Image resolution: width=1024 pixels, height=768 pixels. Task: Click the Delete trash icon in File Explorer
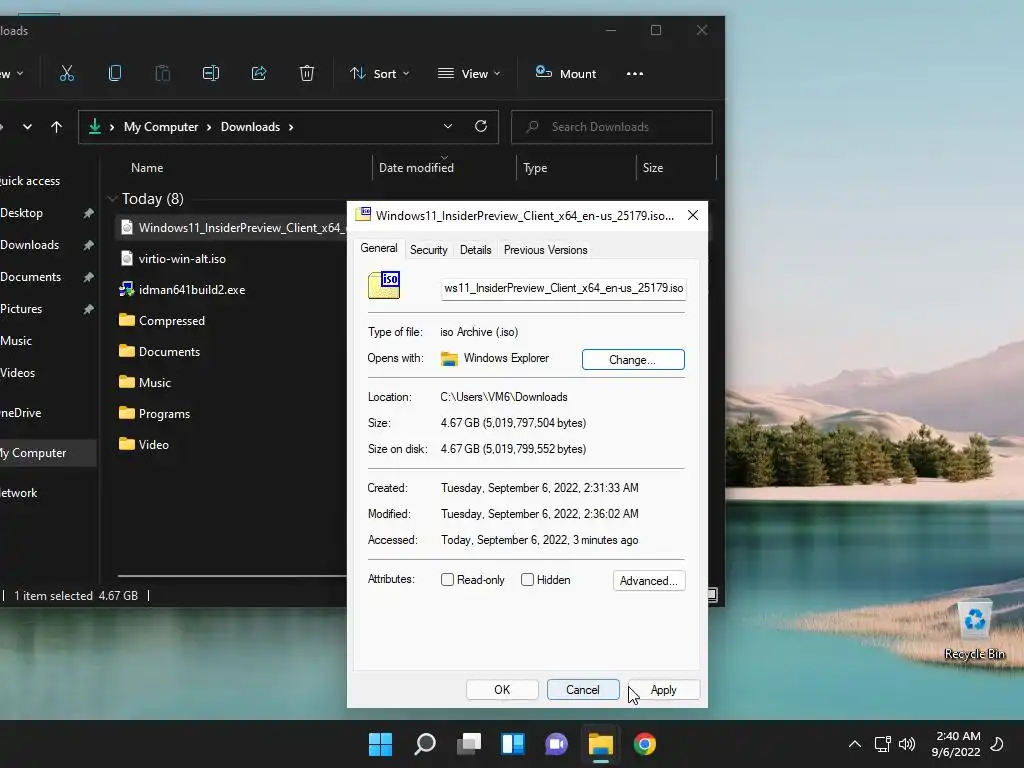coord(307,73)
